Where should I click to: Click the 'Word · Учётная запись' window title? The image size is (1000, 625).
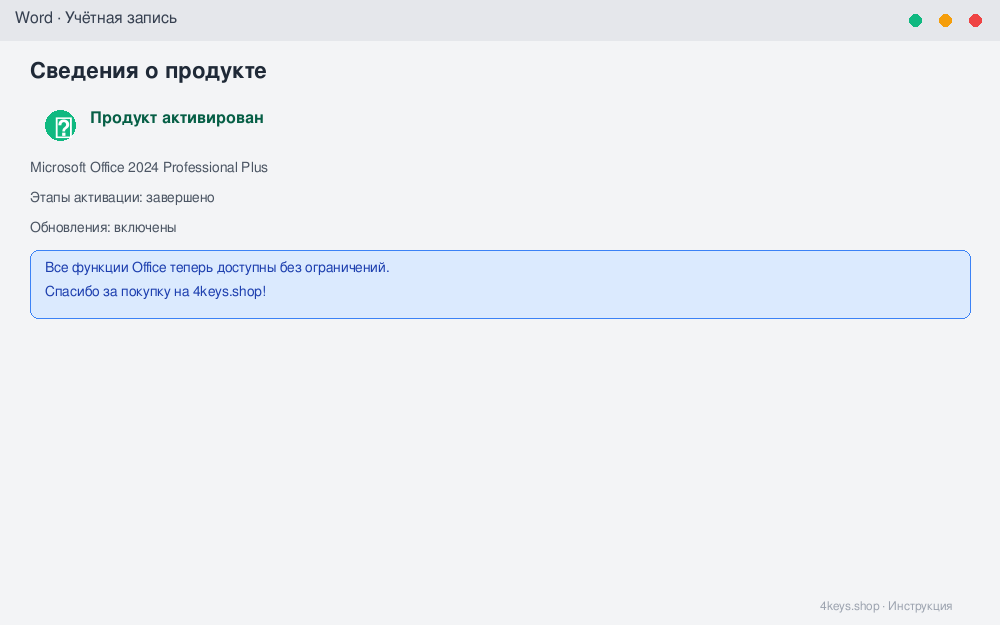pos(96,18)
